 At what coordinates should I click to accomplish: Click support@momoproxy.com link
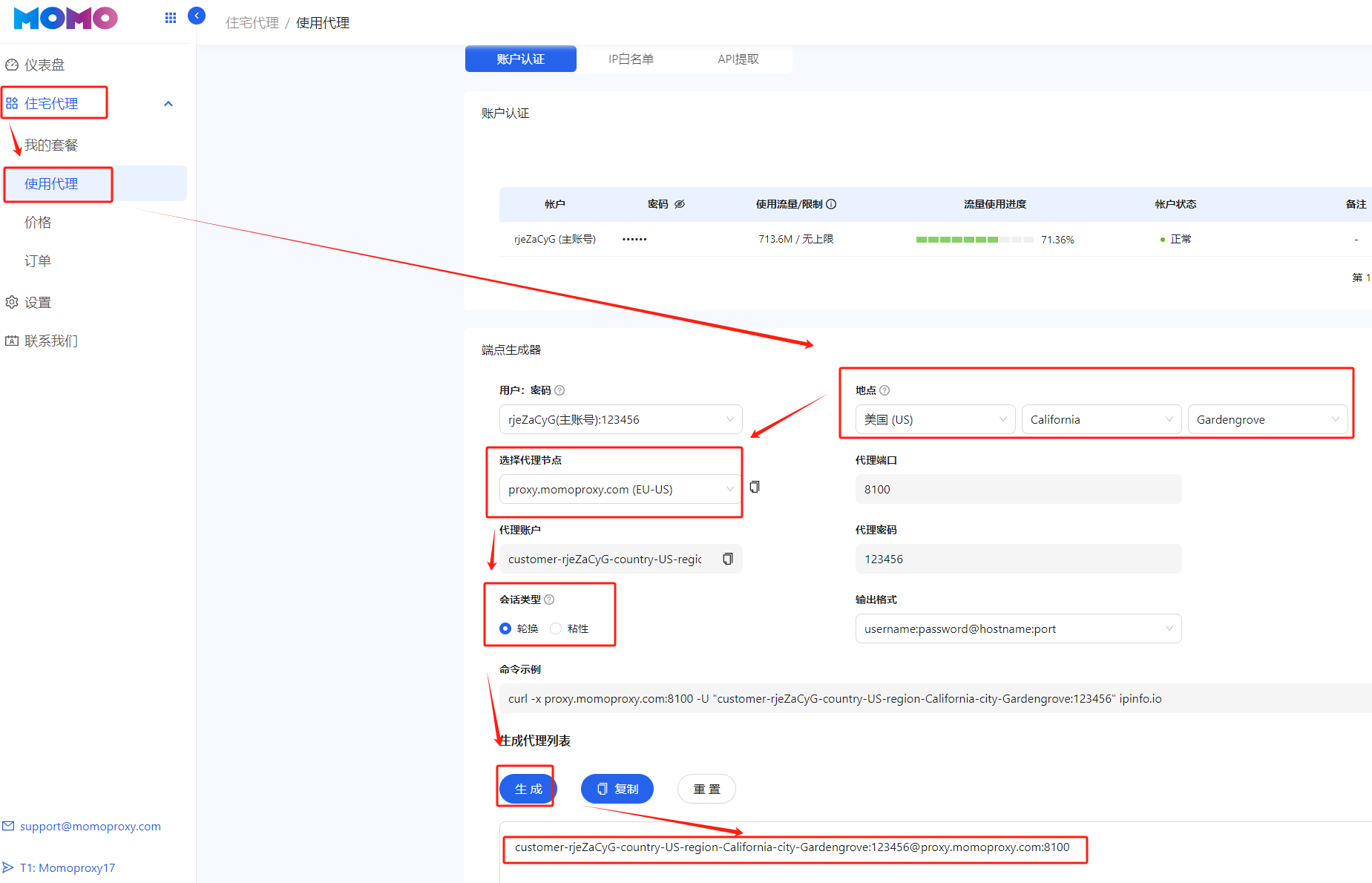coord(90,826)
